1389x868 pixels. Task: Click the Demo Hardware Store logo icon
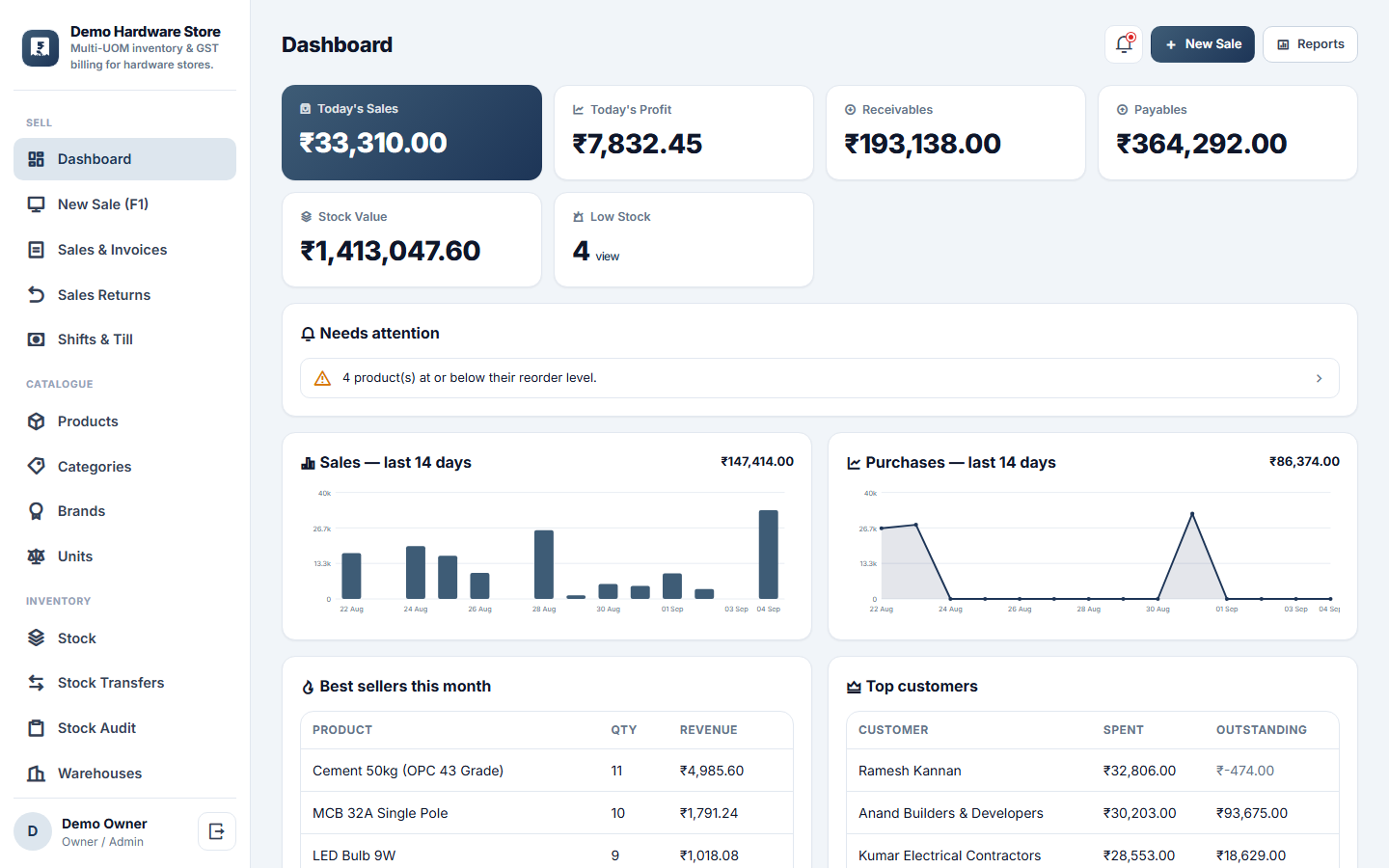(x=41, y=47)
